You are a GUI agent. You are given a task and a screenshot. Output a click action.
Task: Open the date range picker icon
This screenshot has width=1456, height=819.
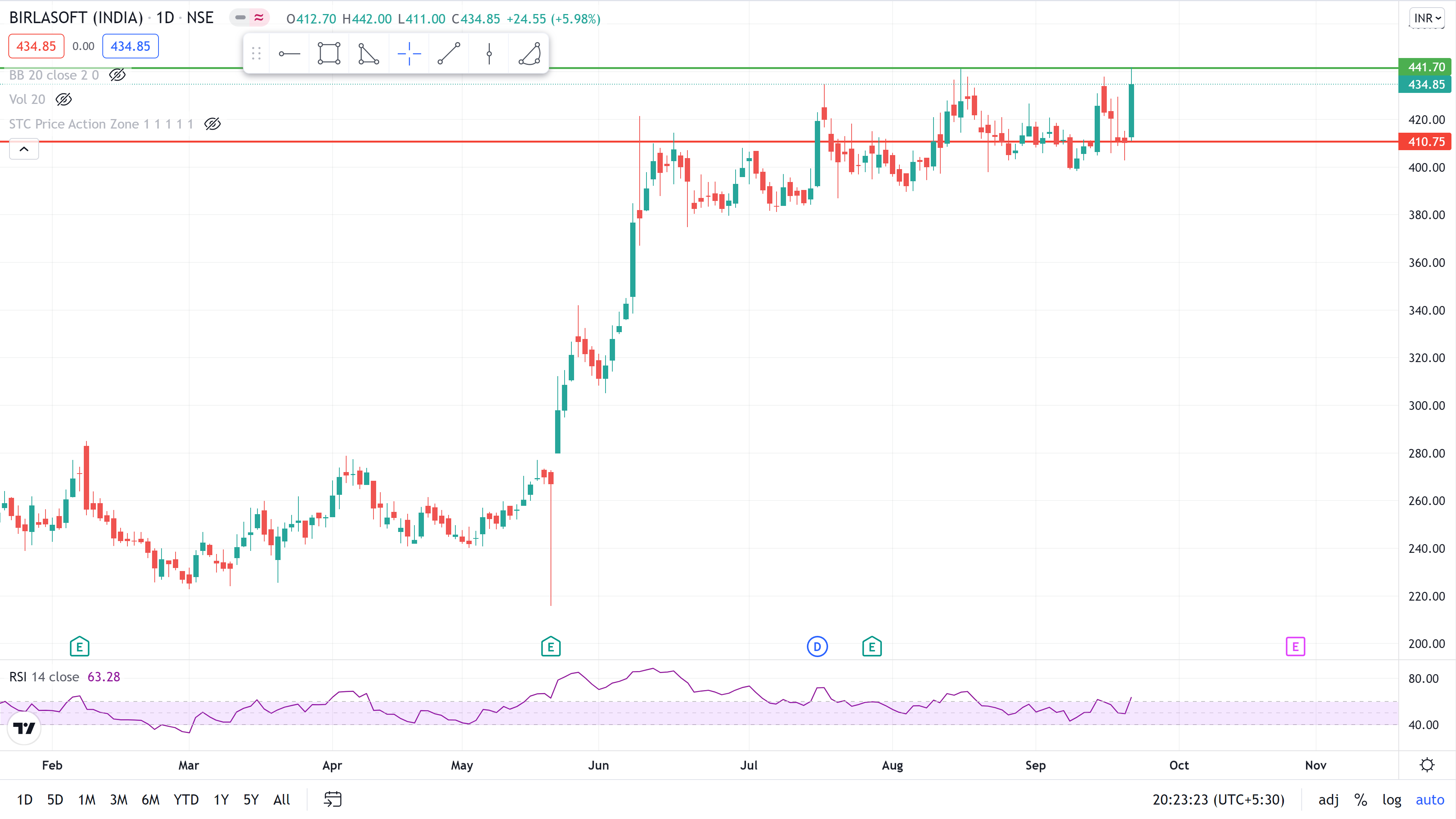(x=333, y=799)
